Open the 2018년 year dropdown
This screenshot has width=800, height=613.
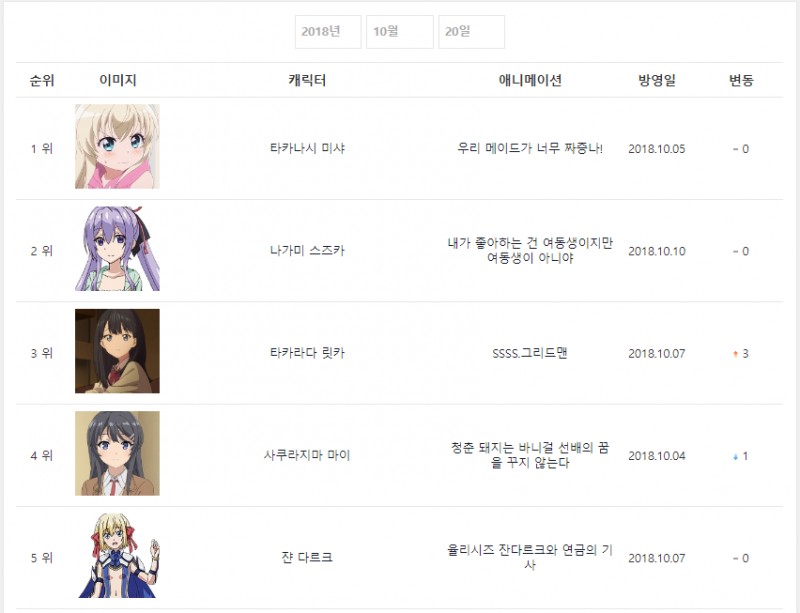328,32
